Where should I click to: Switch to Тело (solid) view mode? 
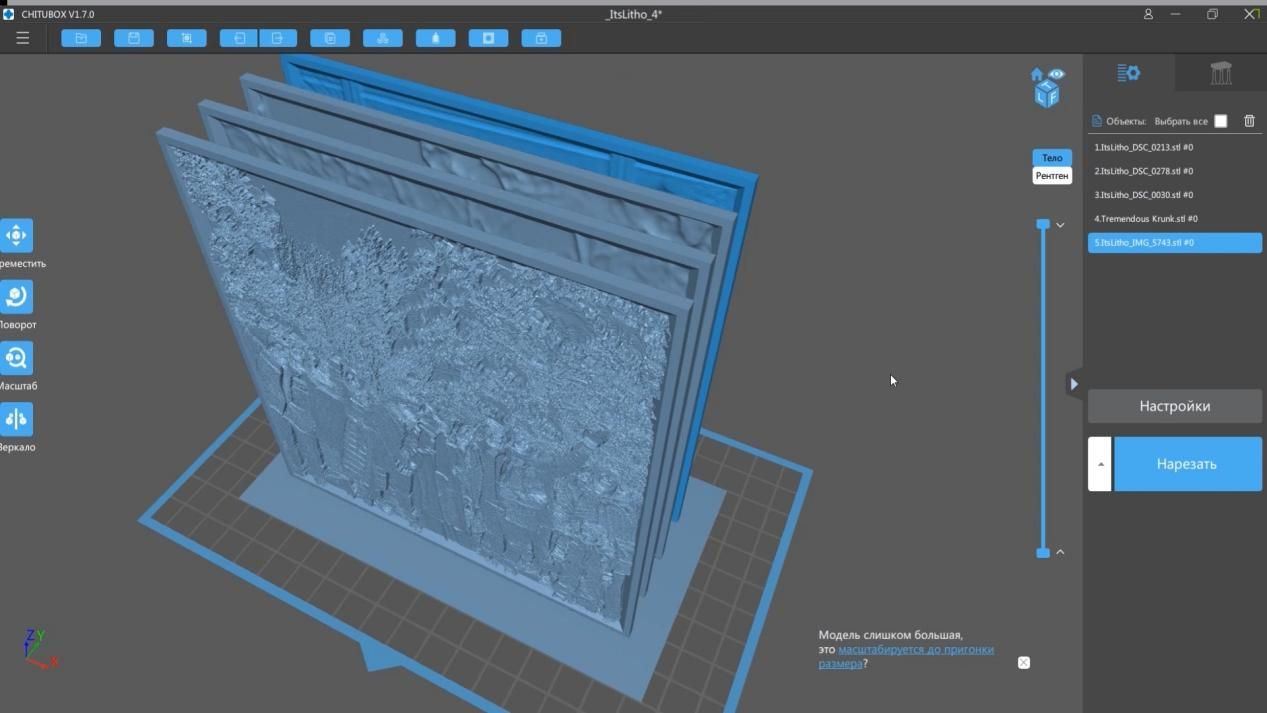click(1052, 158)
